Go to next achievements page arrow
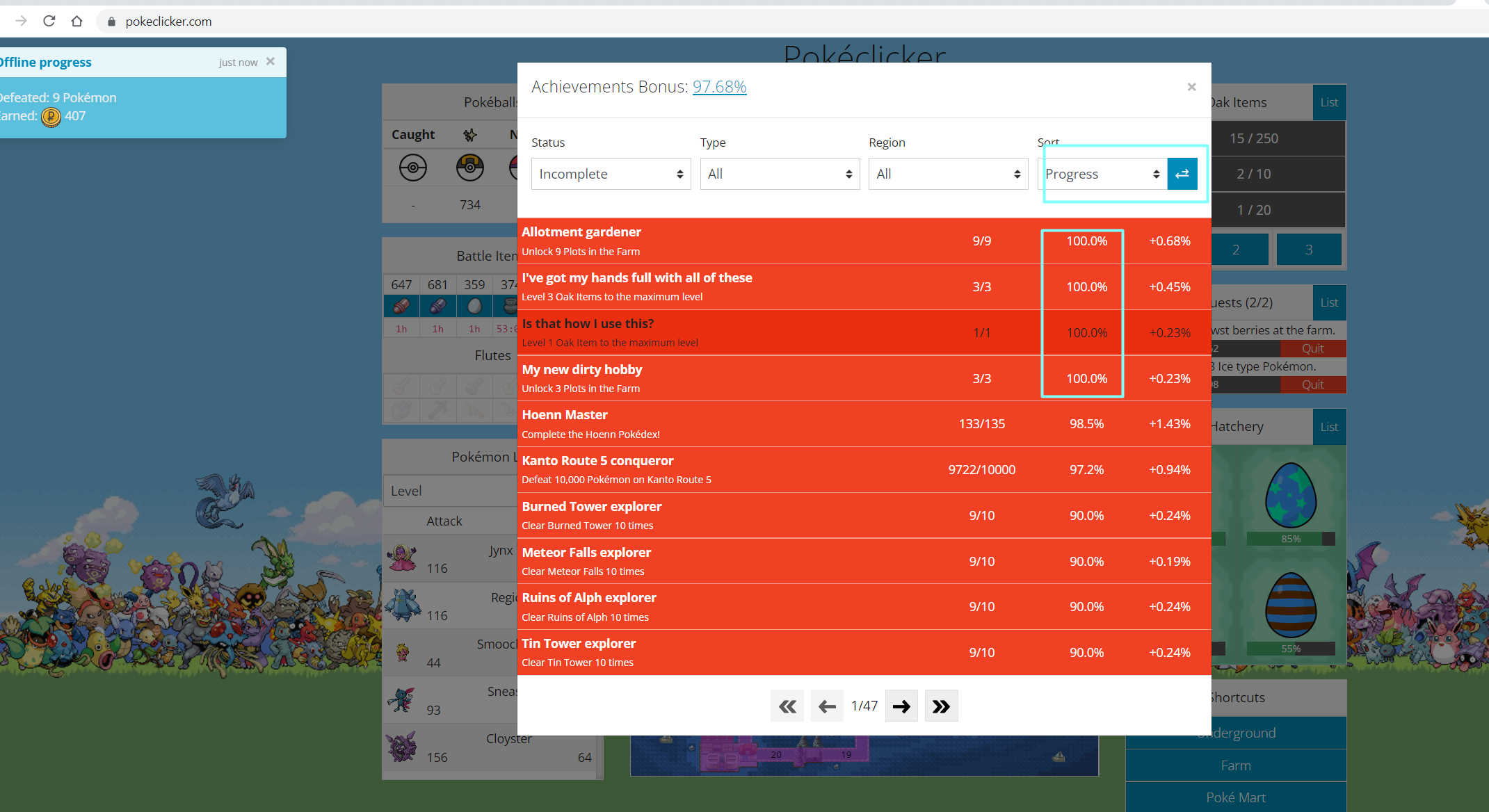The width and height of the screenshot is (1489, 812). click(901, 706)
